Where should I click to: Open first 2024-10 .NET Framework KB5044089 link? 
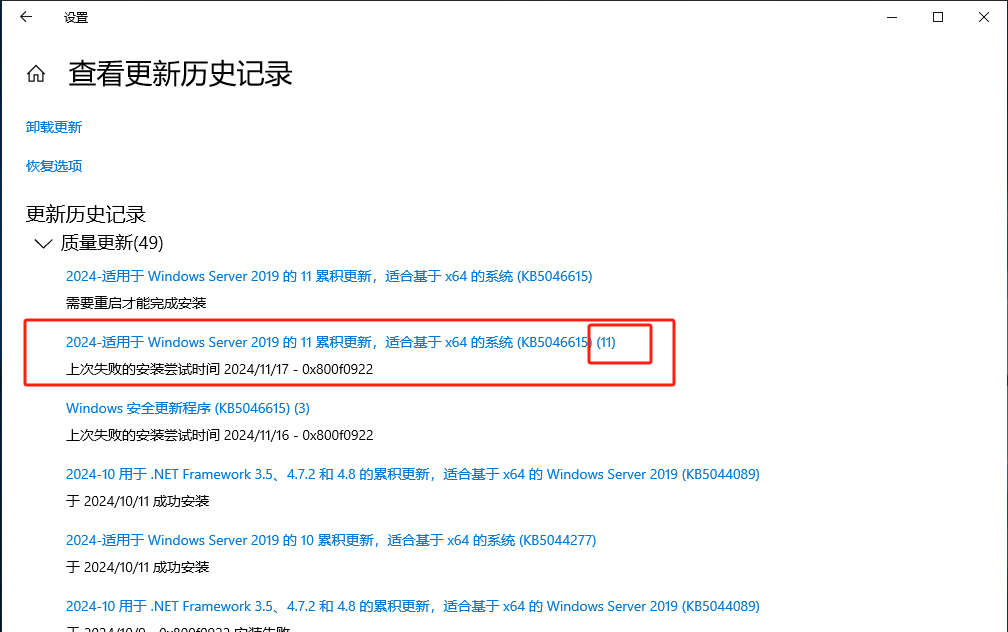[413, 474]
